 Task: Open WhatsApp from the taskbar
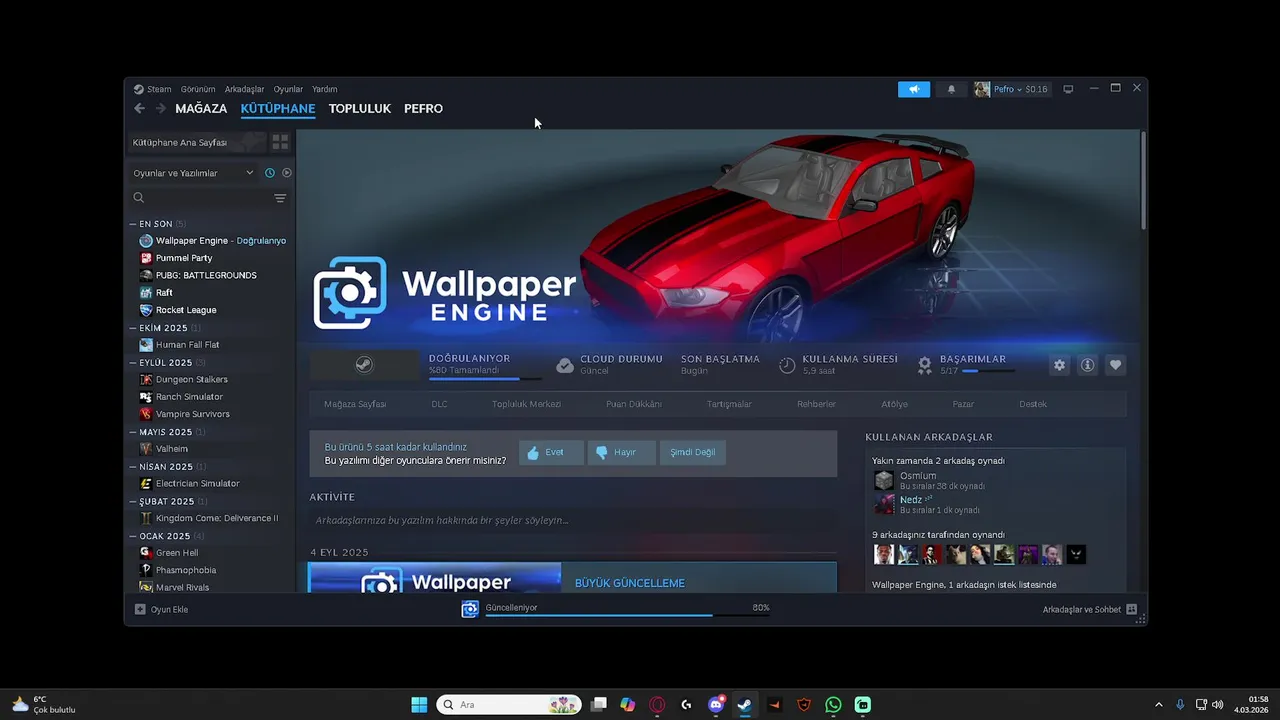(834, 705)
